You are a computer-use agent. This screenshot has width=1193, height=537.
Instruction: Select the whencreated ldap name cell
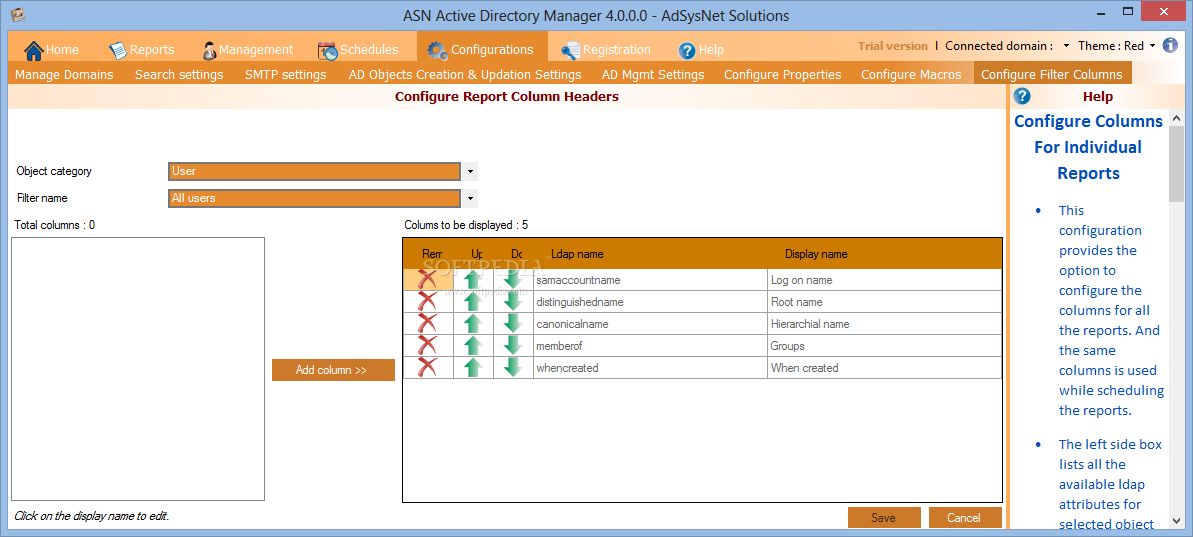point(651,367)
